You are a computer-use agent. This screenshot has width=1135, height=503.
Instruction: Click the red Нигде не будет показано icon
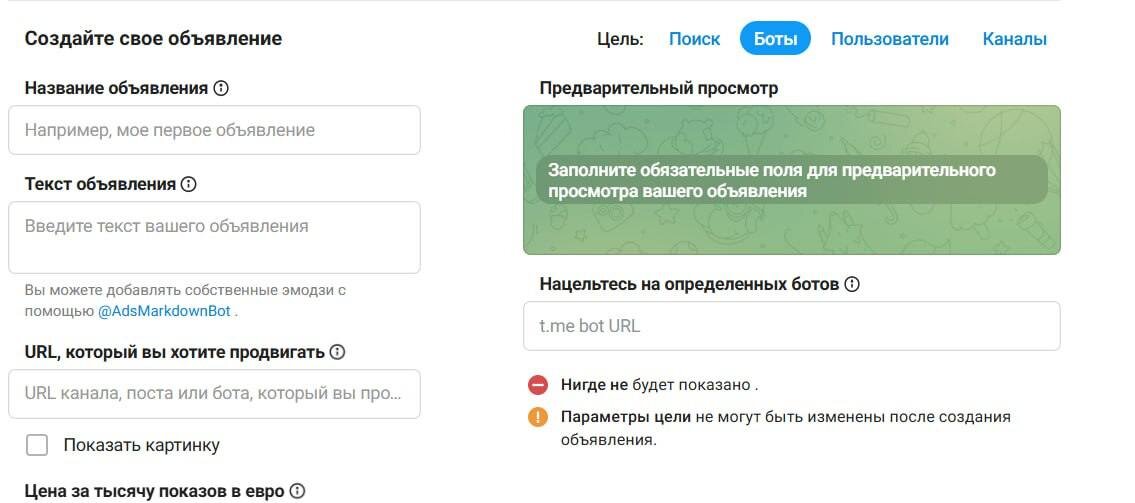[538, 385]
